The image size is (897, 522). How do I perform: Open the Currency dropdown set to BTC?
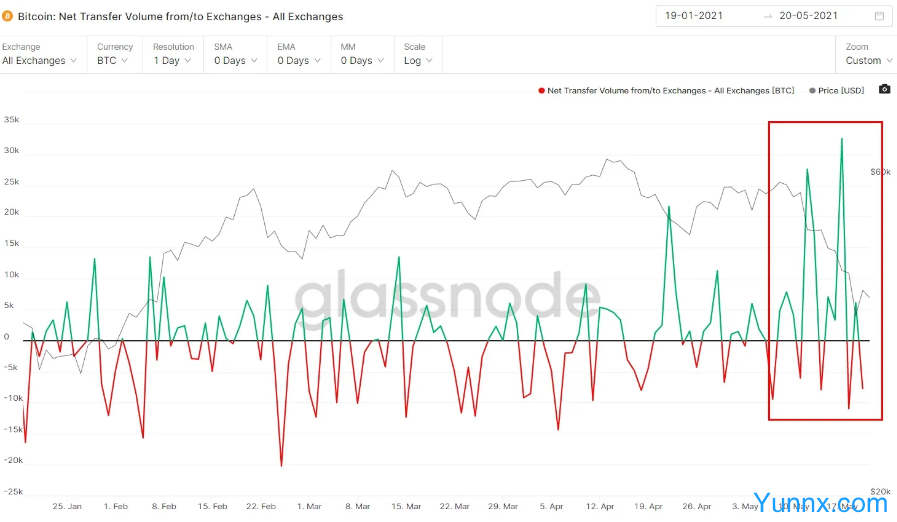(x=114, y=61)
